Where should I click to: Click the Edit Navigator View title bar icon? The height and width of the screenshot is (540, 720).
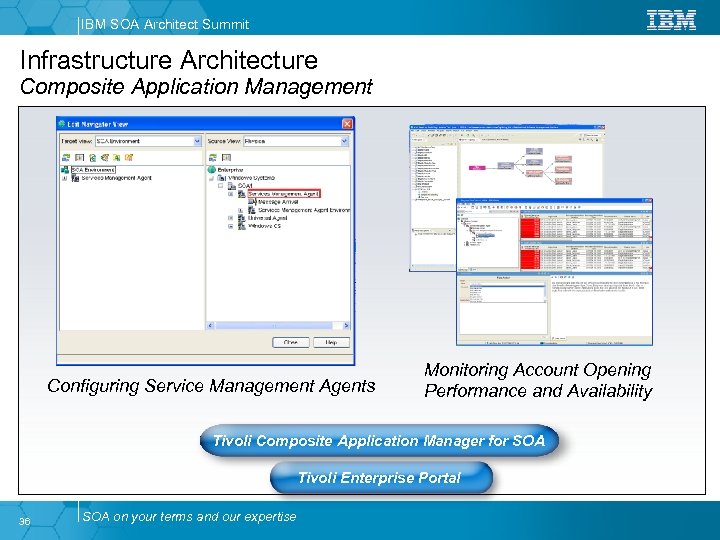click(62, 124)
